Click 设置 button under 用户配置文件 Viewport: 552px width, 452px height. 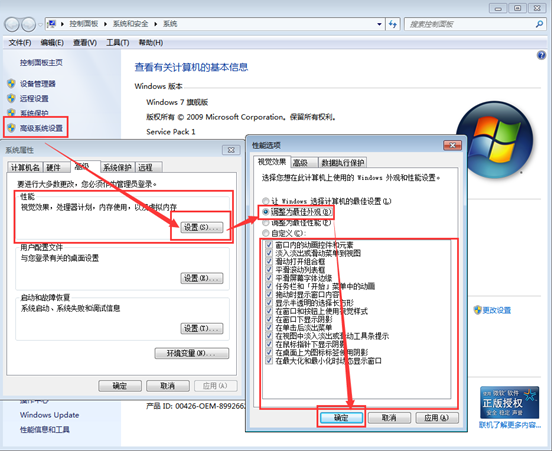click(201, 278)
